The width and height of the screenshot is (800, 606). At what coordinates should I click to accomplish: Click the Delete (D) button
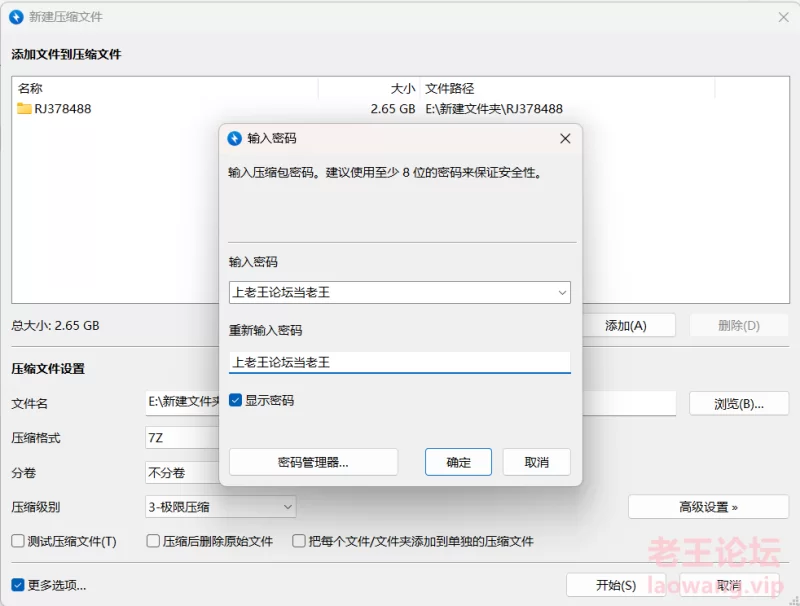click(x=739, y=325)
